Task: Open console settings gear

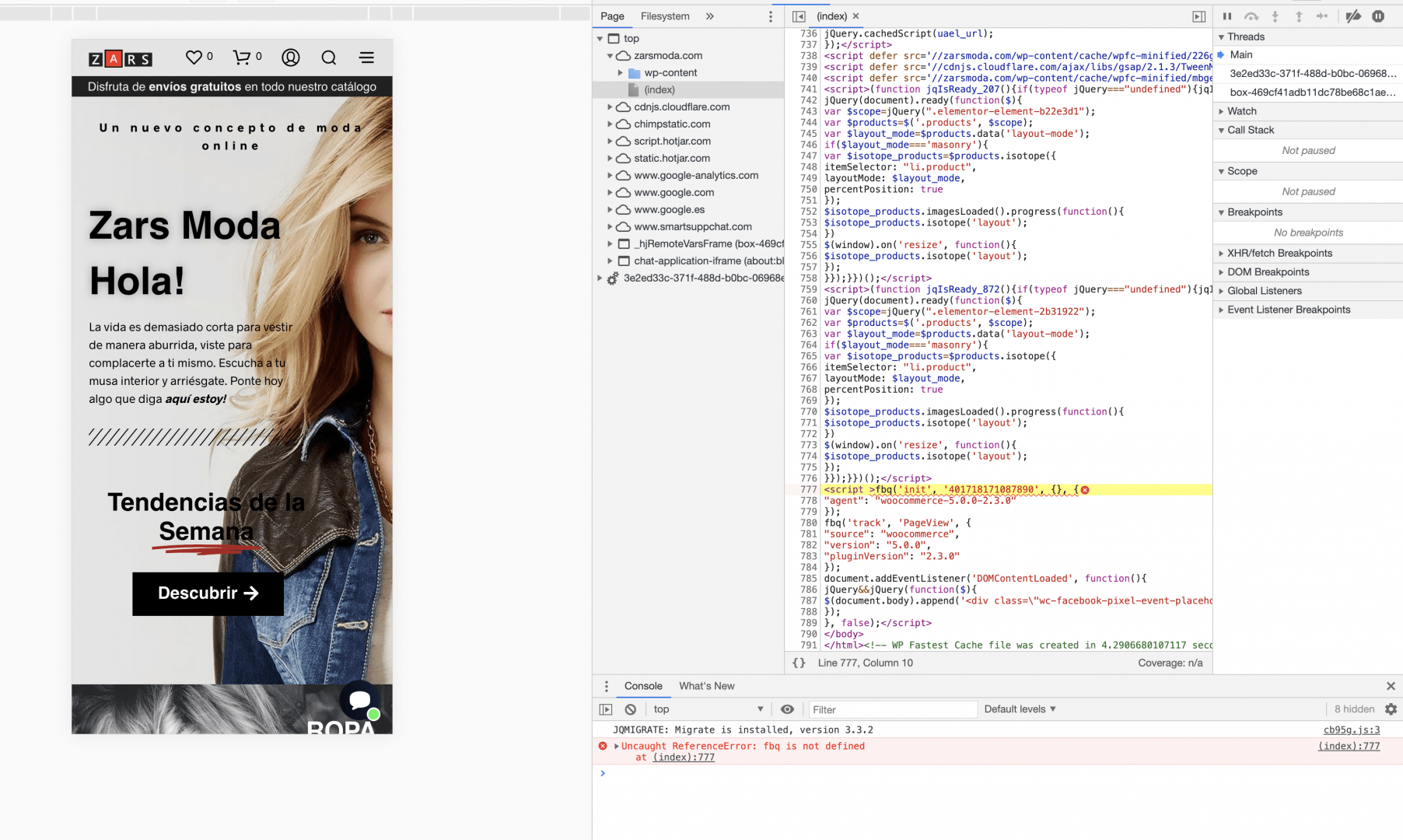Action: pyautogui.click(x=1391, y=709)
